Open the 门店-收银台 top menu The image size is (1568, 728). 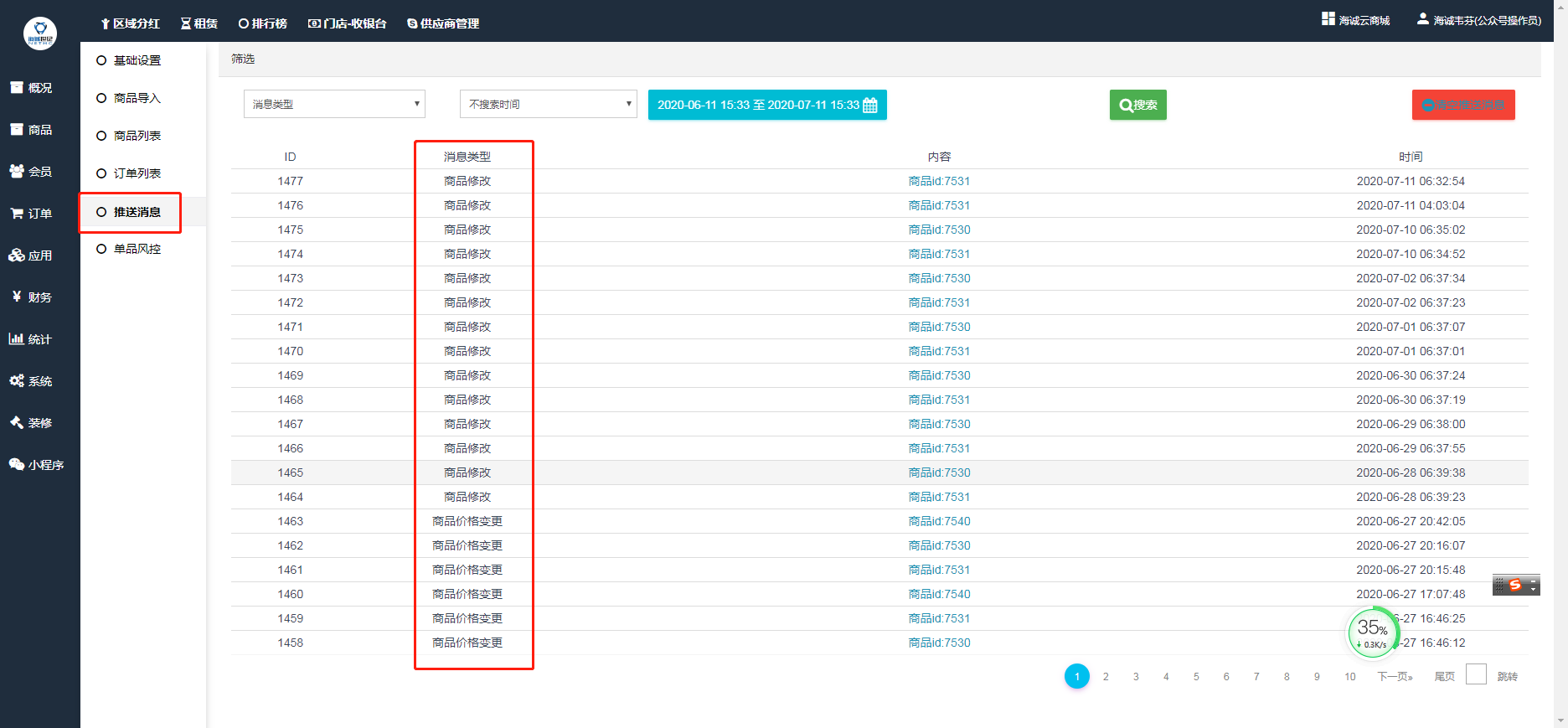tap(348, 23)
